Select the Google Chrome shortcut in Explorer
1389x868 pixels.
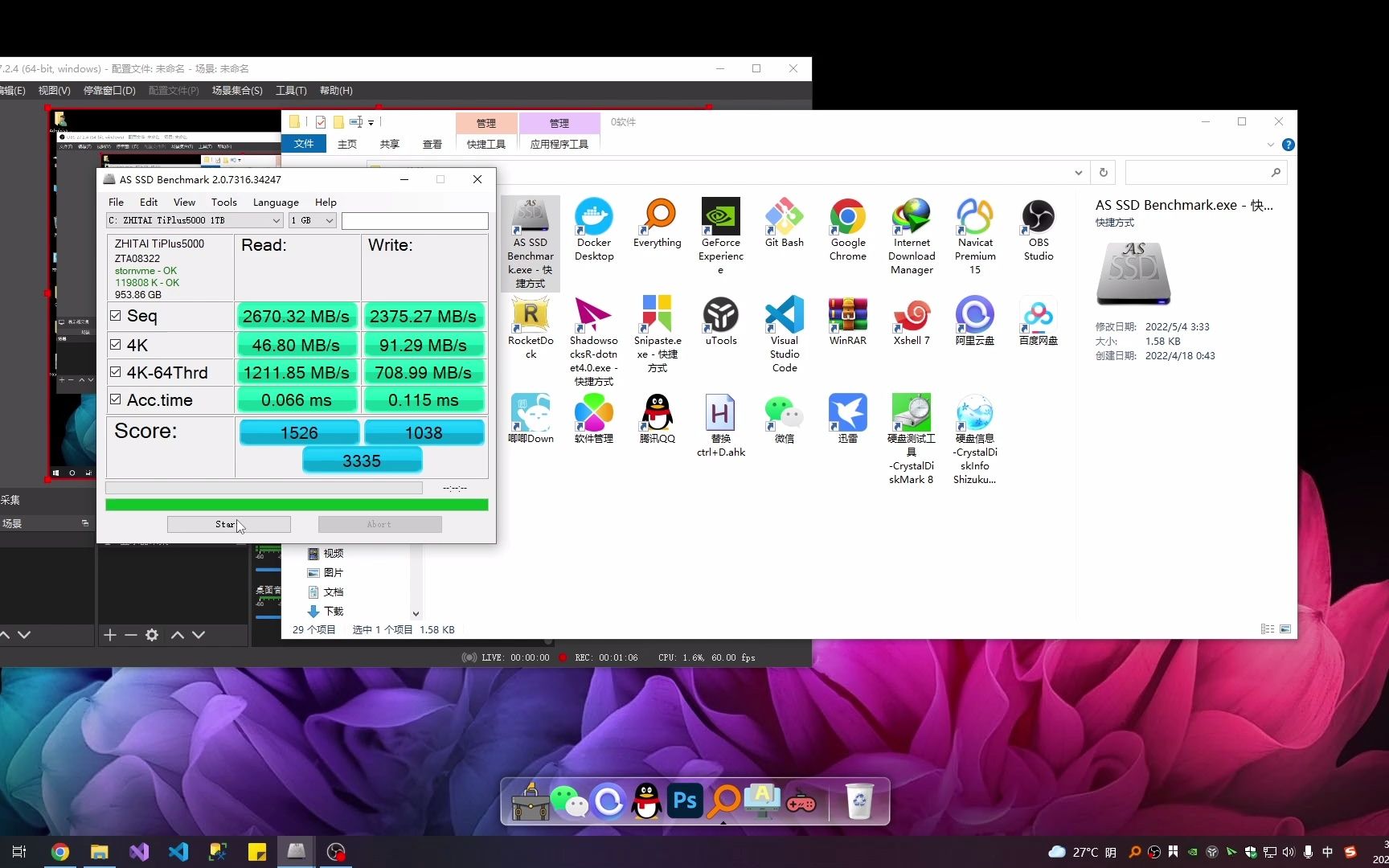click(848, 230)
